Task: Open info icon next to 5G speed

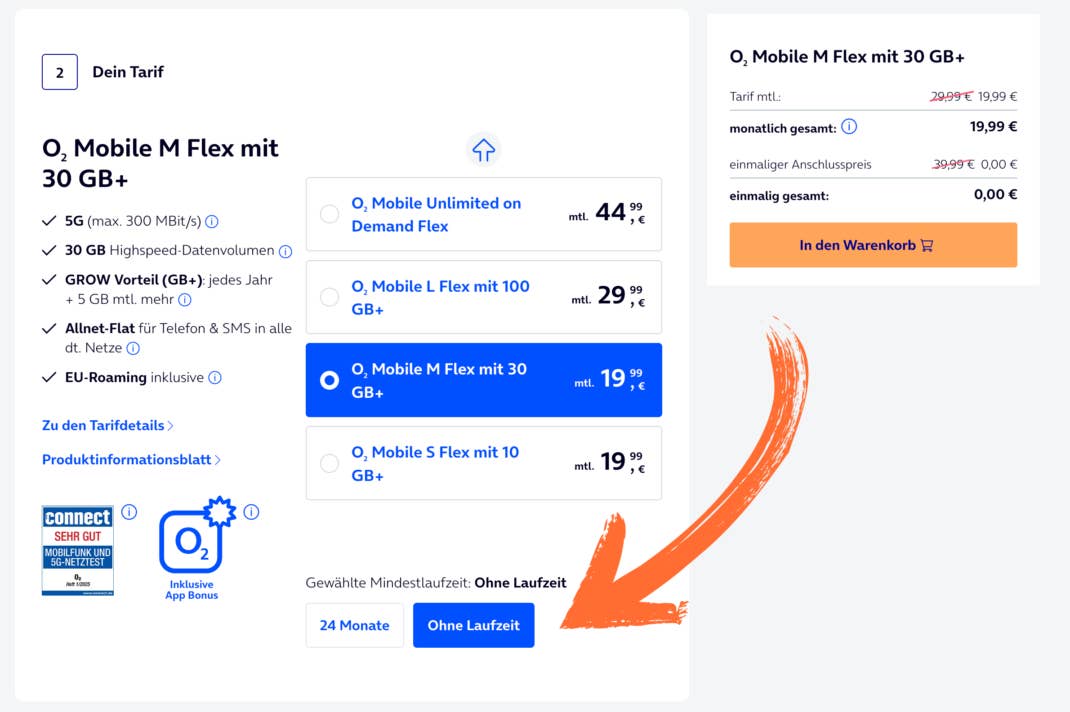Action: click(x=212, y=221)
